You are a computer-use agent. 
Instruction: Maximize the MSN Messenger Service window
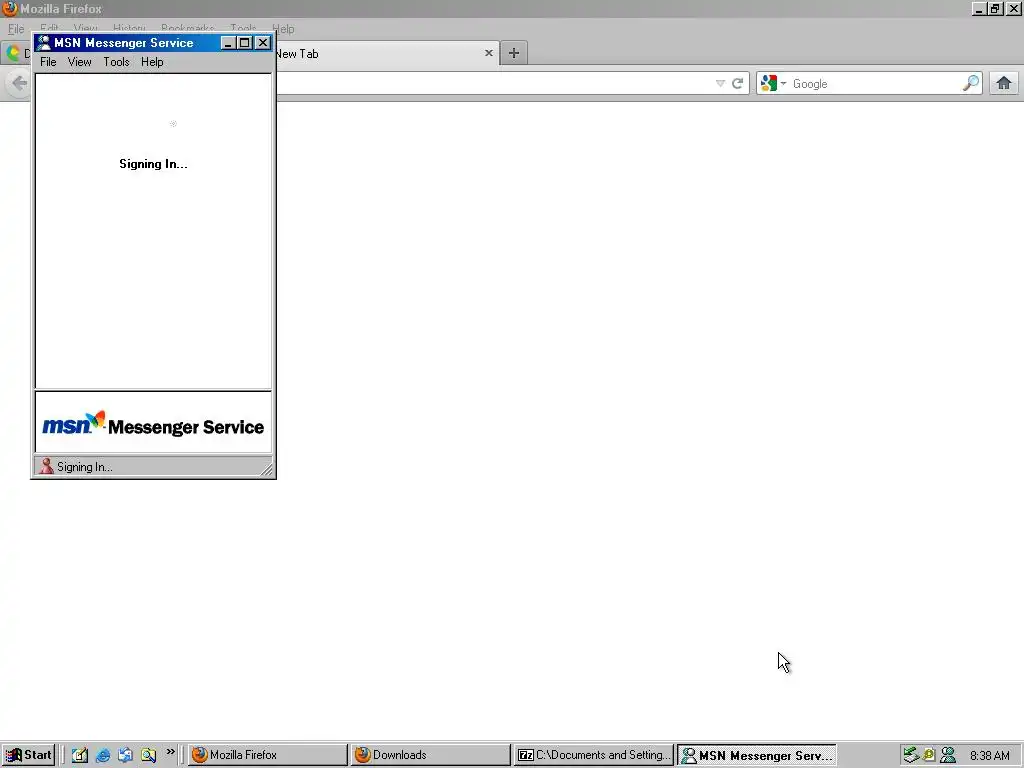click(x=244, y=43)
